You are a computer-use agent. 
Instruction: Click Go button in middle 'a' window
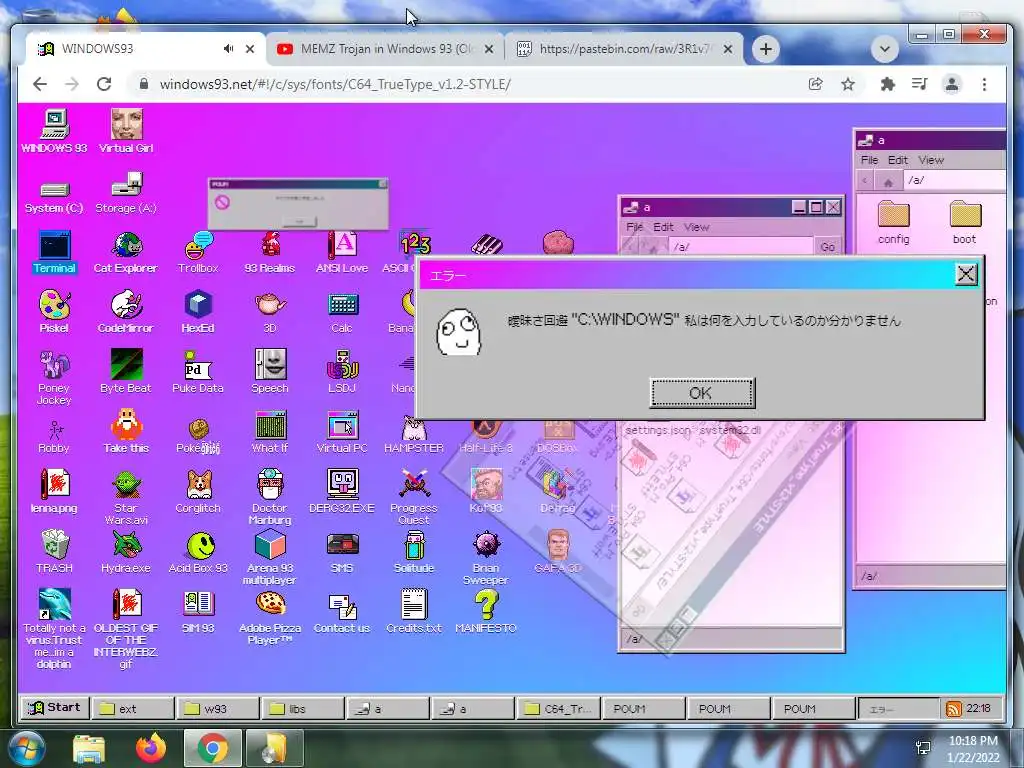pos(827,247)
